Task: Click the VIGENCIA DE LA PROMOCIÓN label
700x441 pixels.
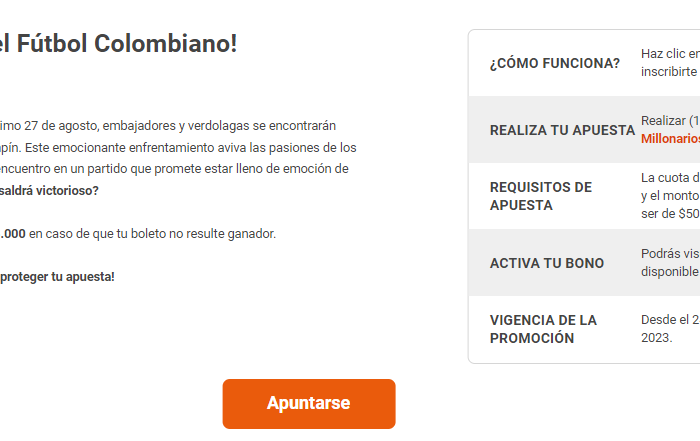Action: [x=543, y=329]
